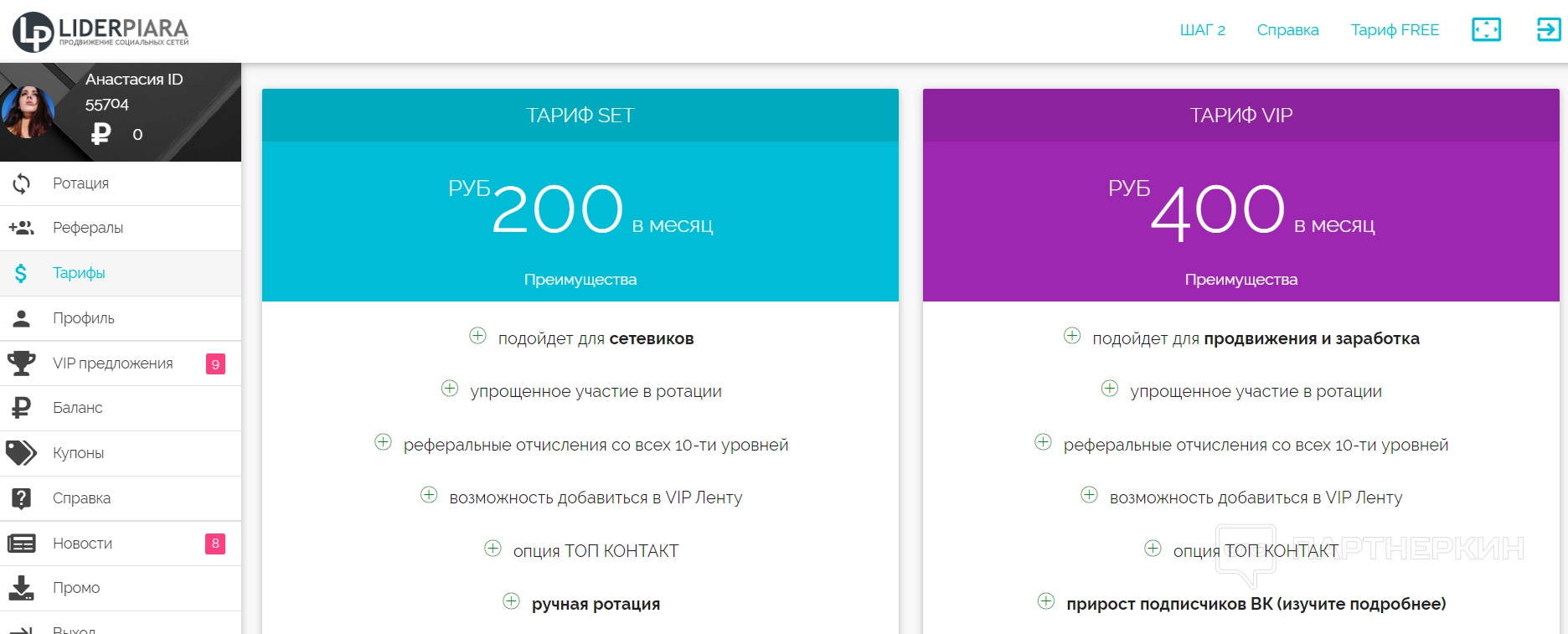Open the Новости sidebar item
Viewport: 1568px width, 634px height.
pyautogui.click(x=82, y=544)
